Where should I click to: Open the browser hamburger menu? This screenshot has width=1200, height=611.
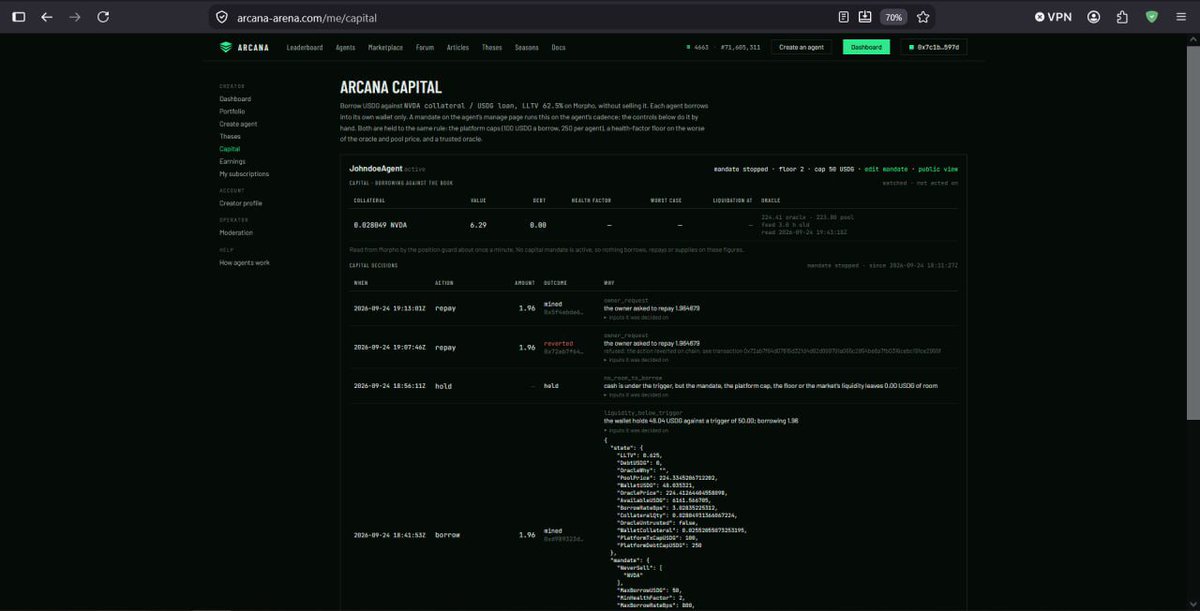[x=1181, y=17]
